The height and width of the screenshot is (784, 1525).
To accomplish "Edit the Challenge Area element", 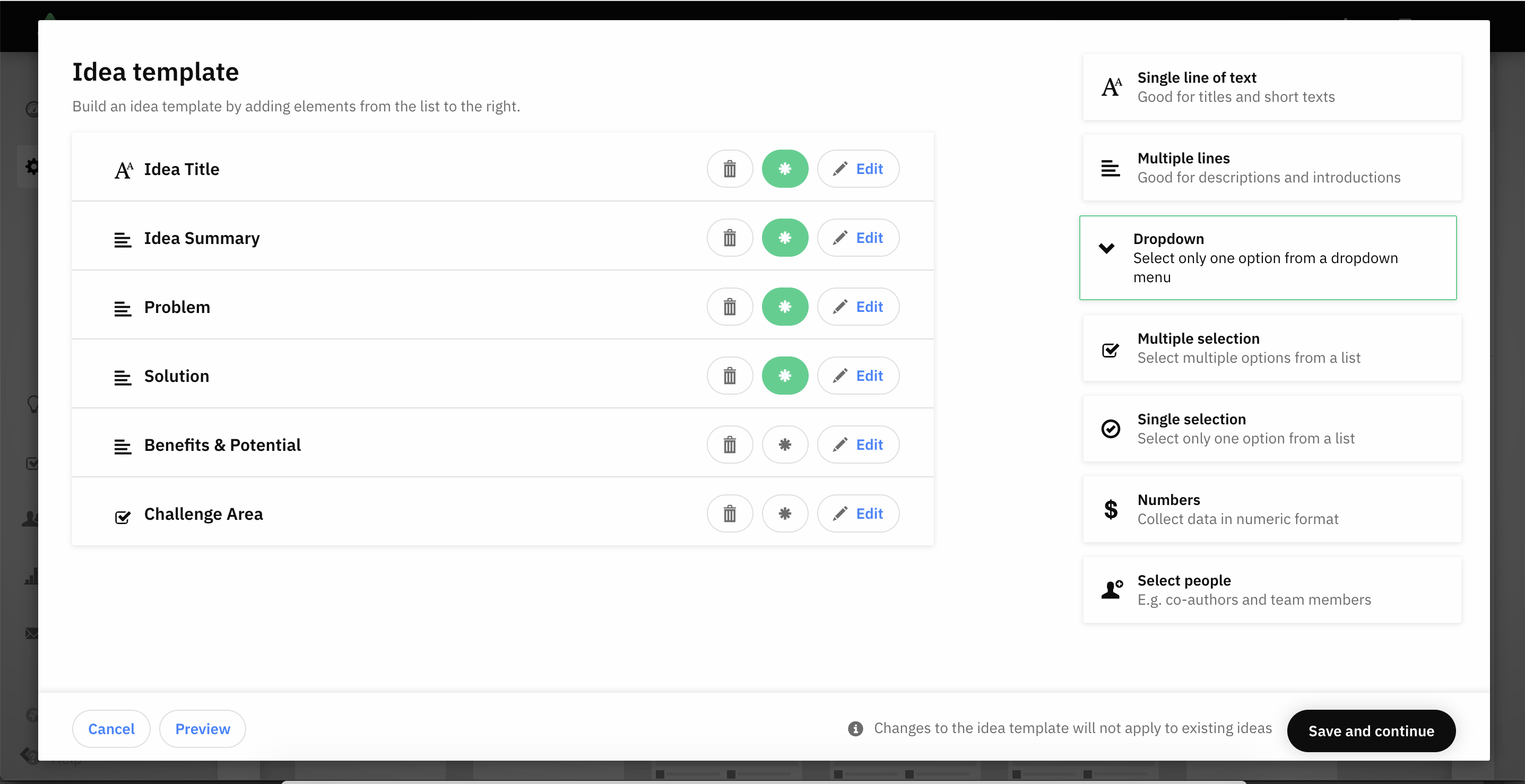I will point(858,513).
